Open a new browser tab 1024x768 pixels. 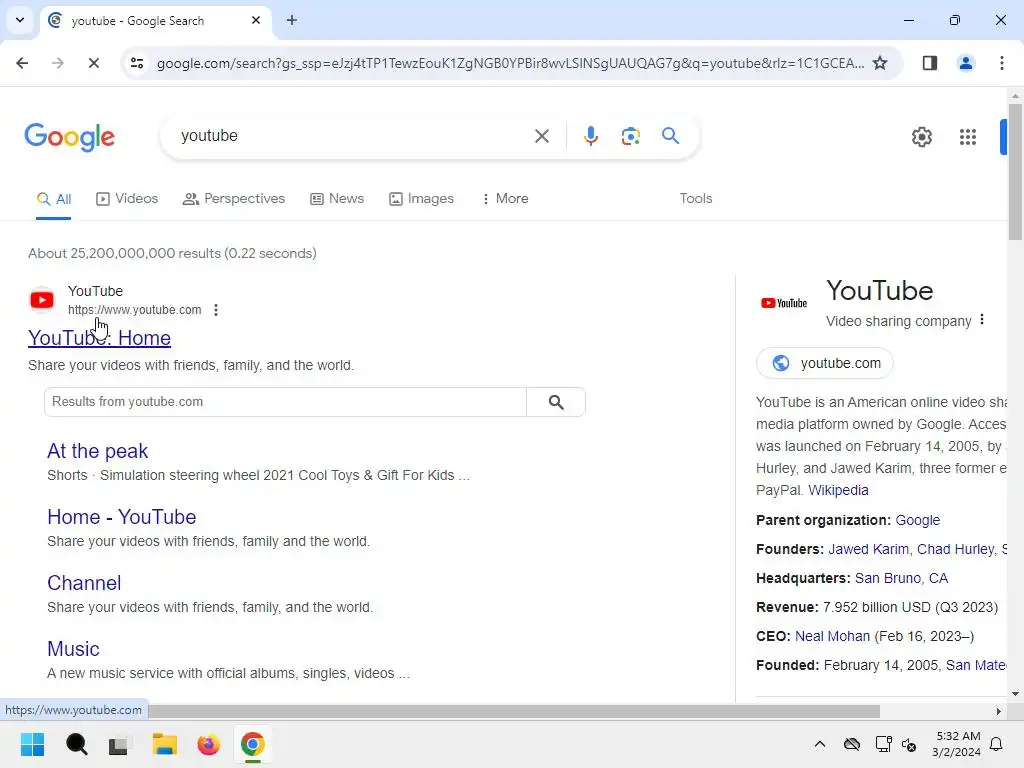point(292,20)
